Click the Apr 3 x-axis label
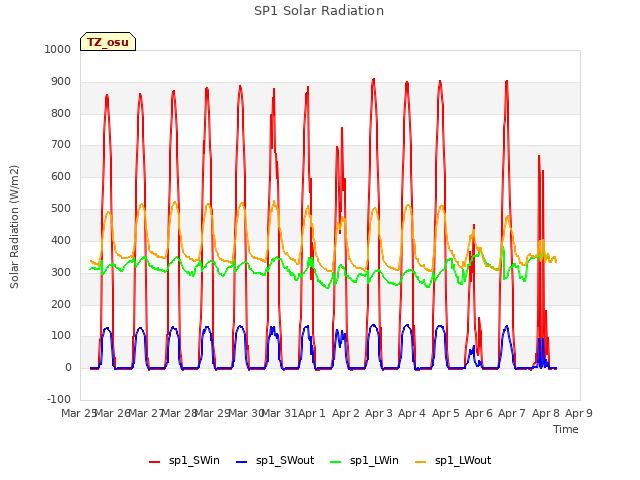Screen dimensions: 640x480 [378, 413]
